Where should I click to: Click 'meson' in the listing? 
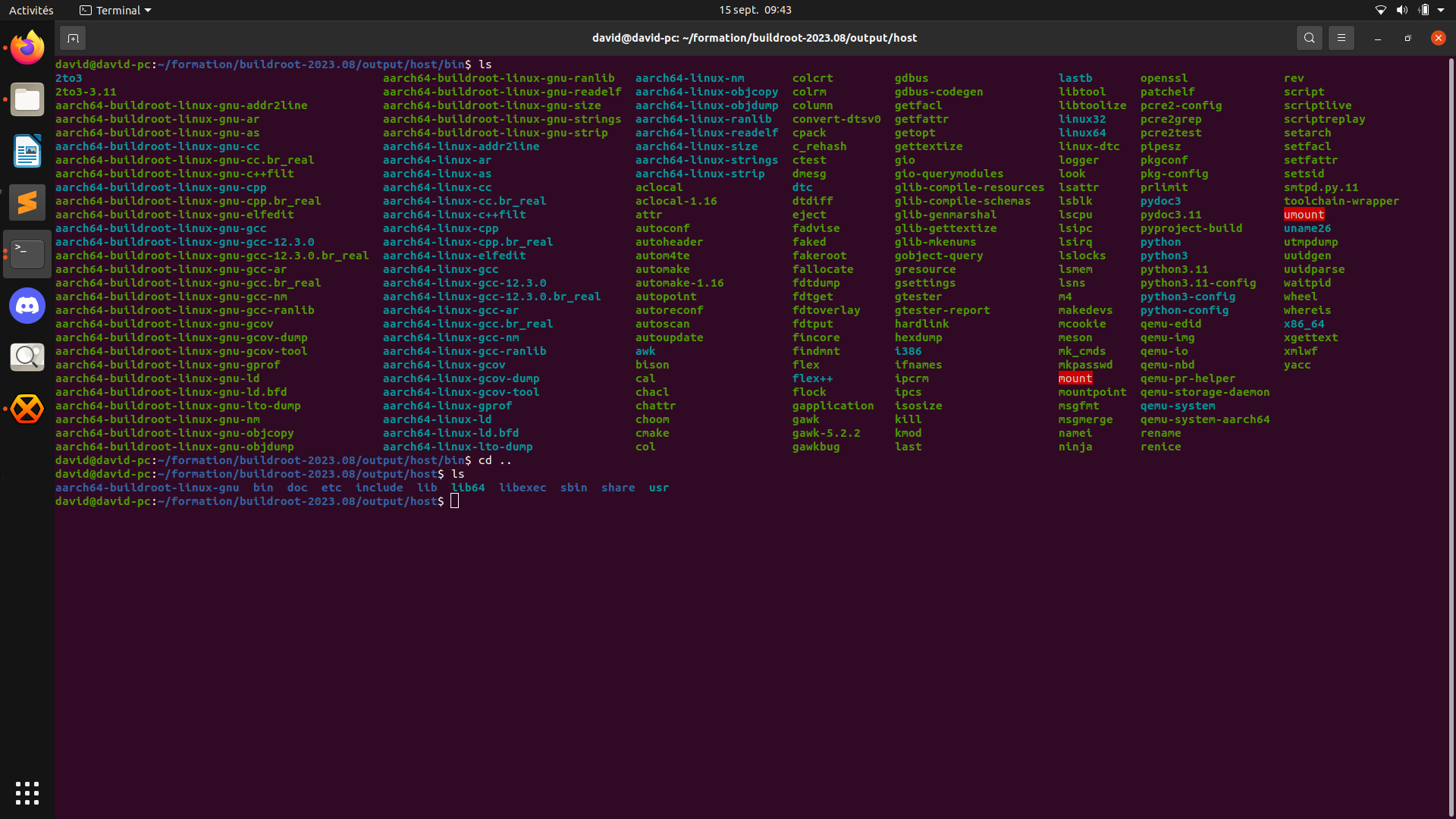(x=1075, y=337)
